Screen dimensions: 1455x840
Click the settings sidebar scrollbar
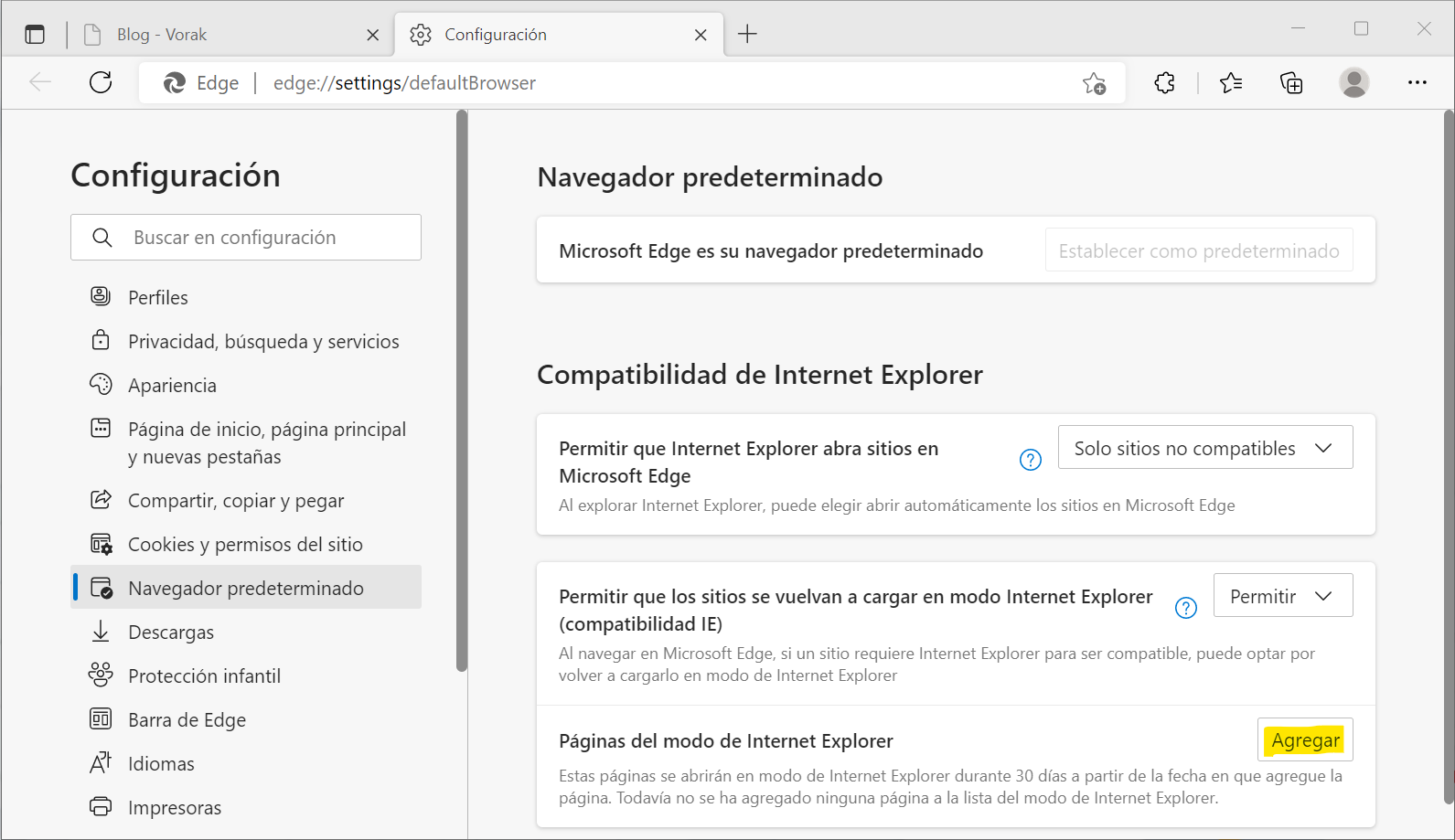pos(462,391)
